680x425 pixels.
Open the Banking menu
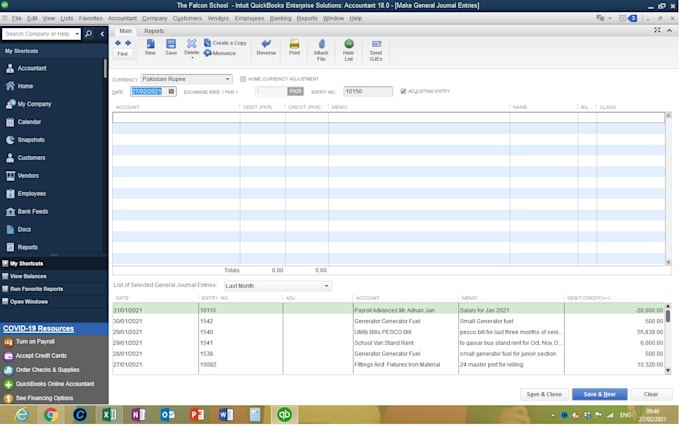click(x=281, y=18)
